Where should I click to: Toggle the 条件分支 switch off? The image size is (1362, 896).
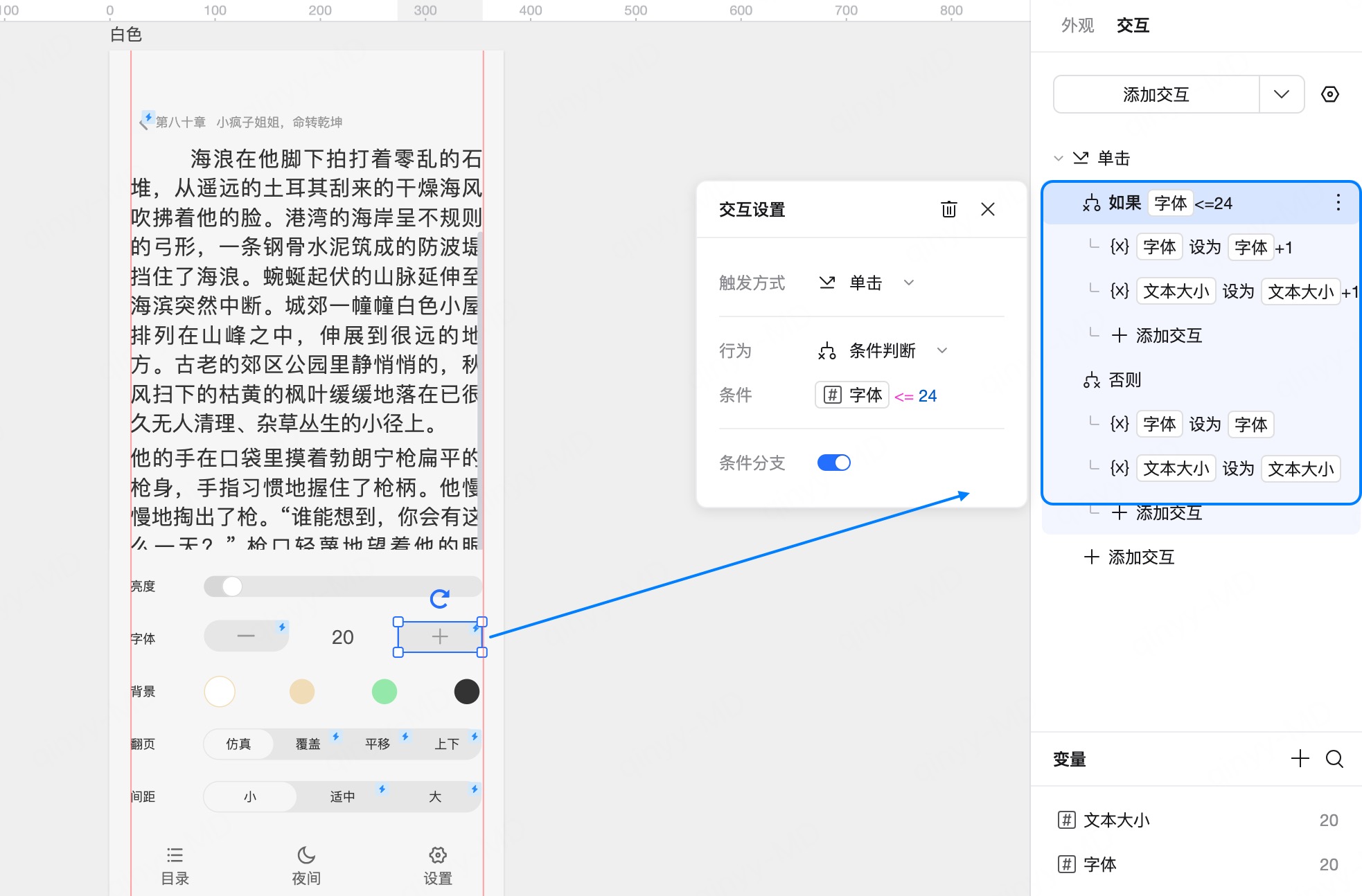[833, 463]
